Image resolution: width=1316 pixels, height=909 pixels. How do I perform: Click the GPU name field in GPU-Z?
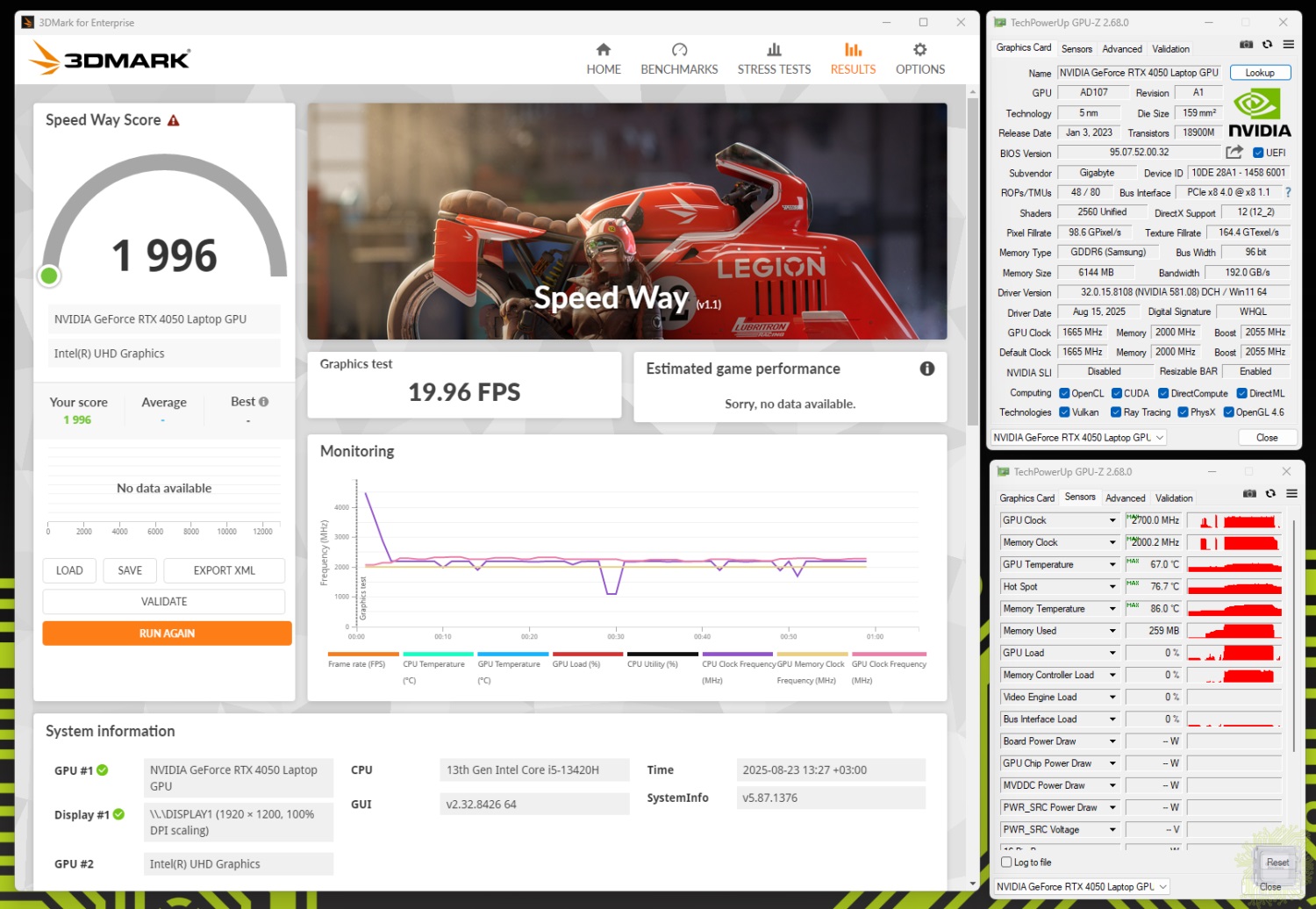click(1139, 73)
